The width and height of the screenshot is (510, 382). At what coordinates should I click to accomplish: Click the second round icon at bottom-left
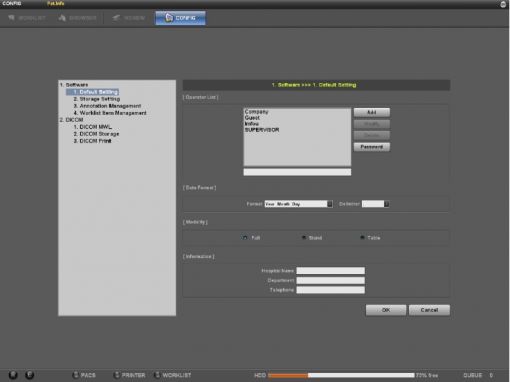pyautogui.click(x=30, y=375)
